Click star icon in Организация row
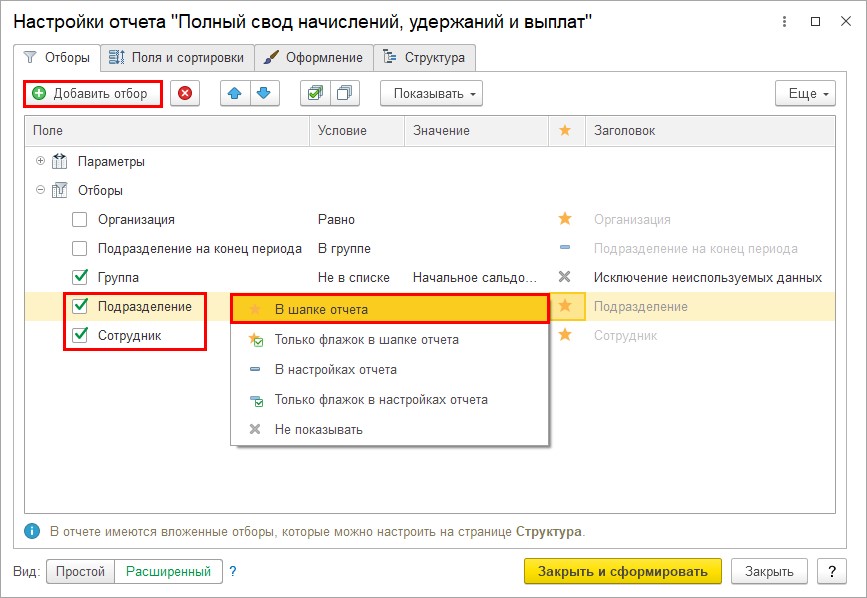867x598 pixels. coord(565,219)
